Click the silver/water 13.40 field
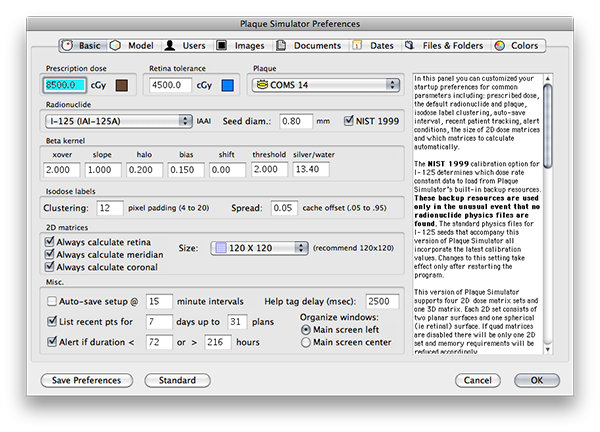 click(x=311, y=169)
